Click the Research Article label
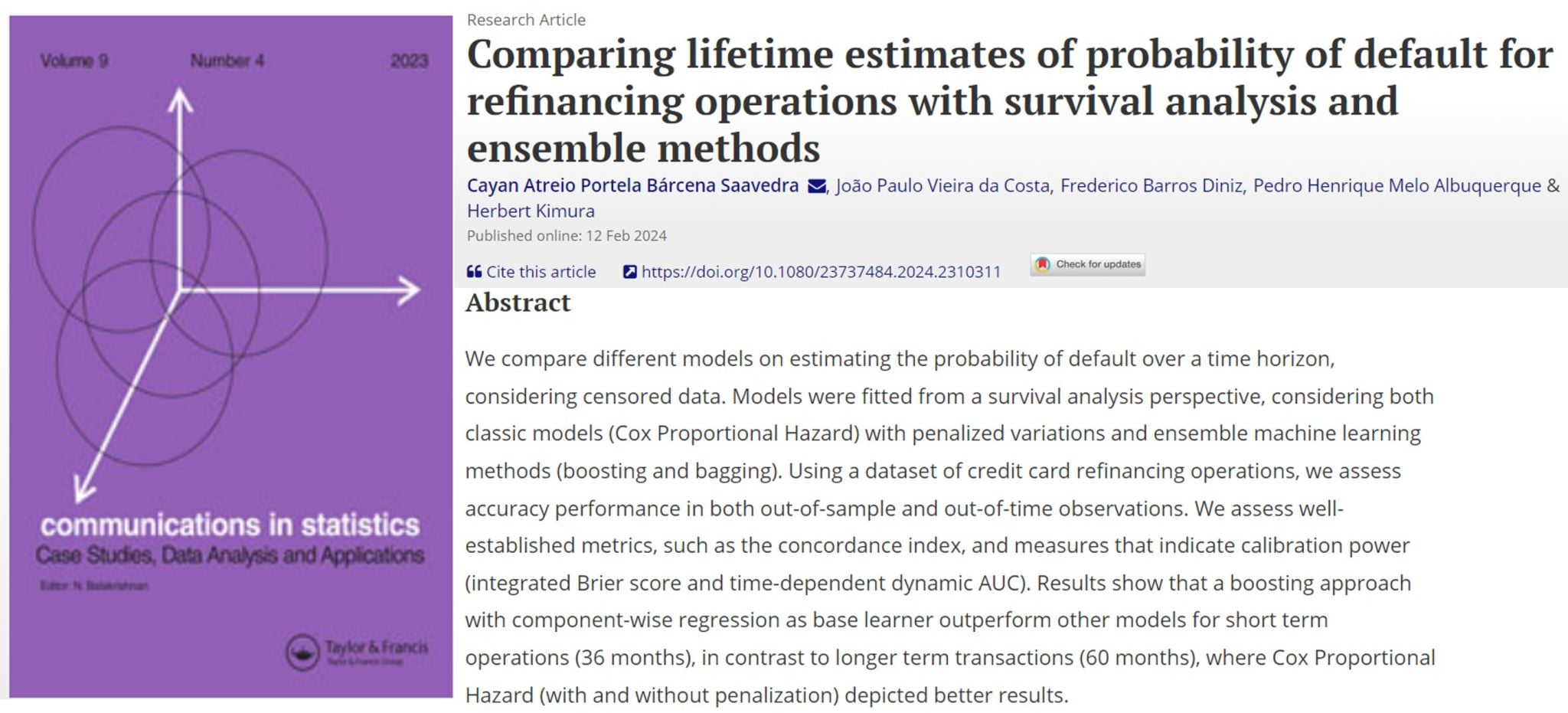Image resolution: width=1568 pixels, height=713 pixels. coord(526,20)
